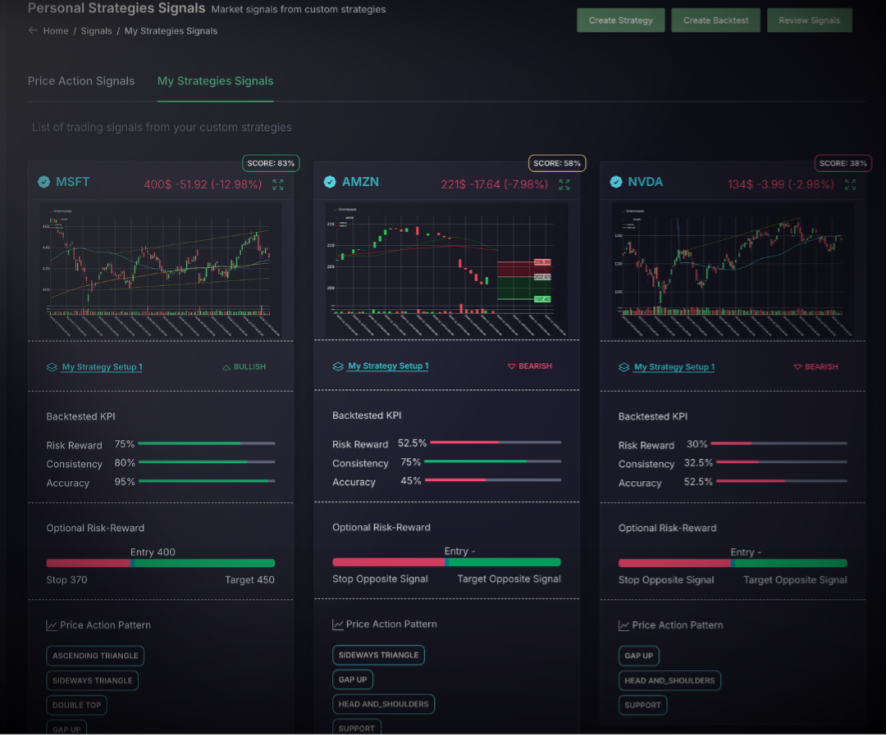Image resolution: width=887 pixels, height=735 pixels.
Task: Open My Strategy Setup 1 link on NVDA card
Action: coord(674,367)
